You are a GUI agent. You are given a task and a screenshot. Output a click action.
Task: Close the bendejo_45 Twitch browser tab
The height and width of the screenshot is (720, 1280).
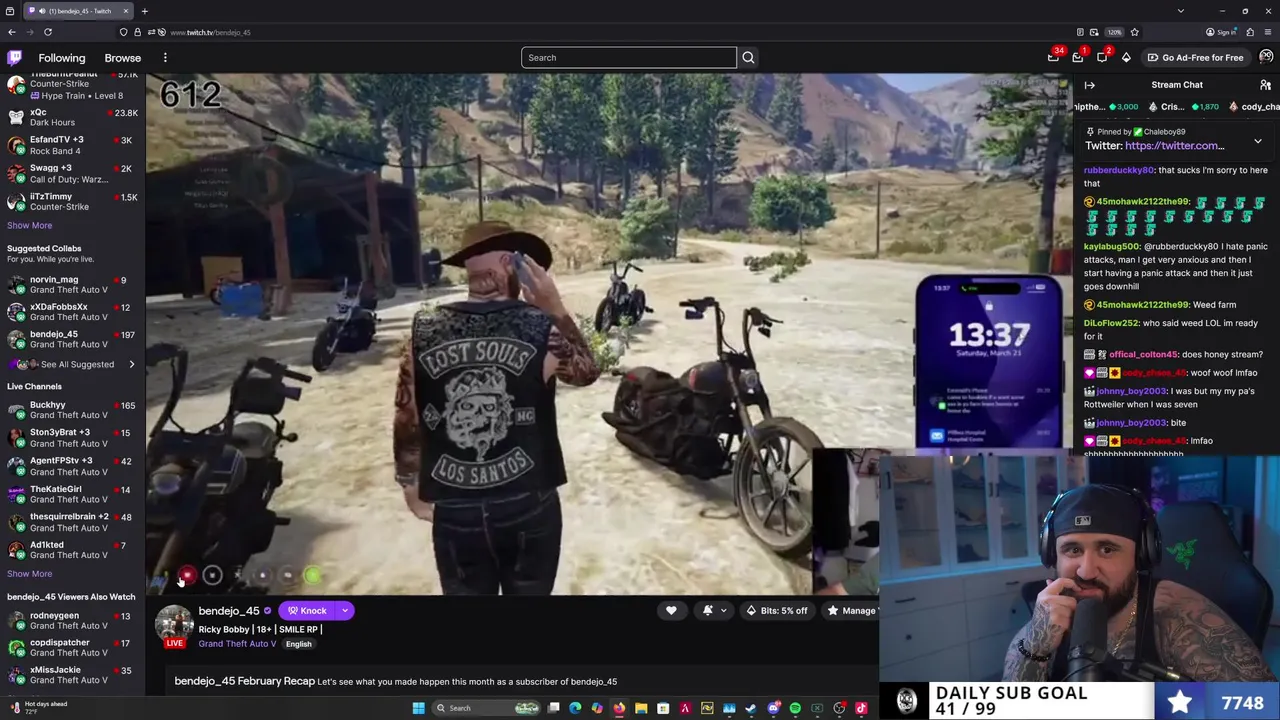(126, 11)
